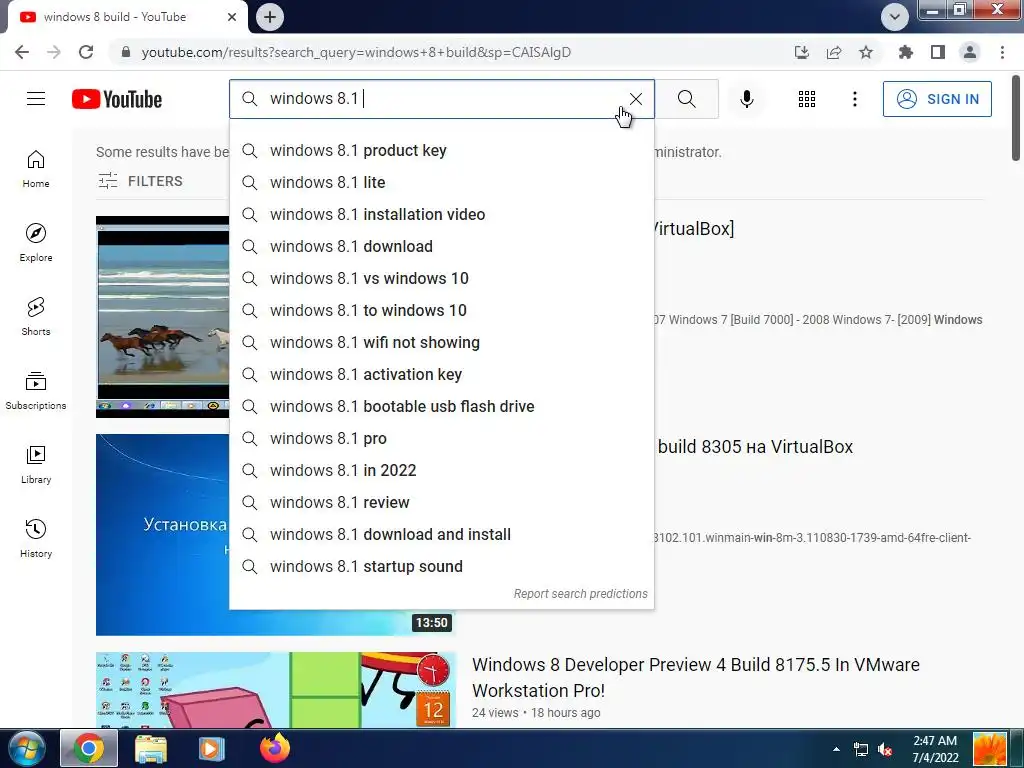This screenshot has height=768, width=1024.
Task: Select suggestion 'windows 8.1 installation video'
Action: 441,214
